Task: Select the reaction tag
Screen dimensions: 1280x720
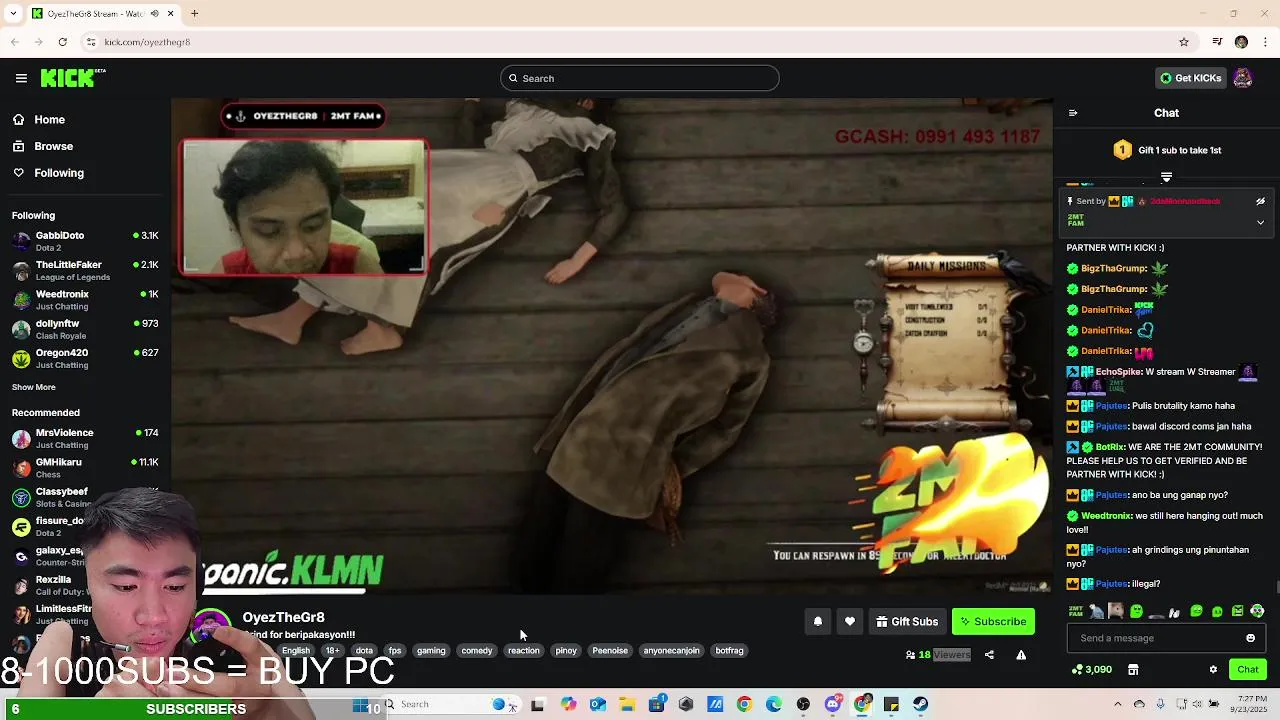Action: [523, 651]
